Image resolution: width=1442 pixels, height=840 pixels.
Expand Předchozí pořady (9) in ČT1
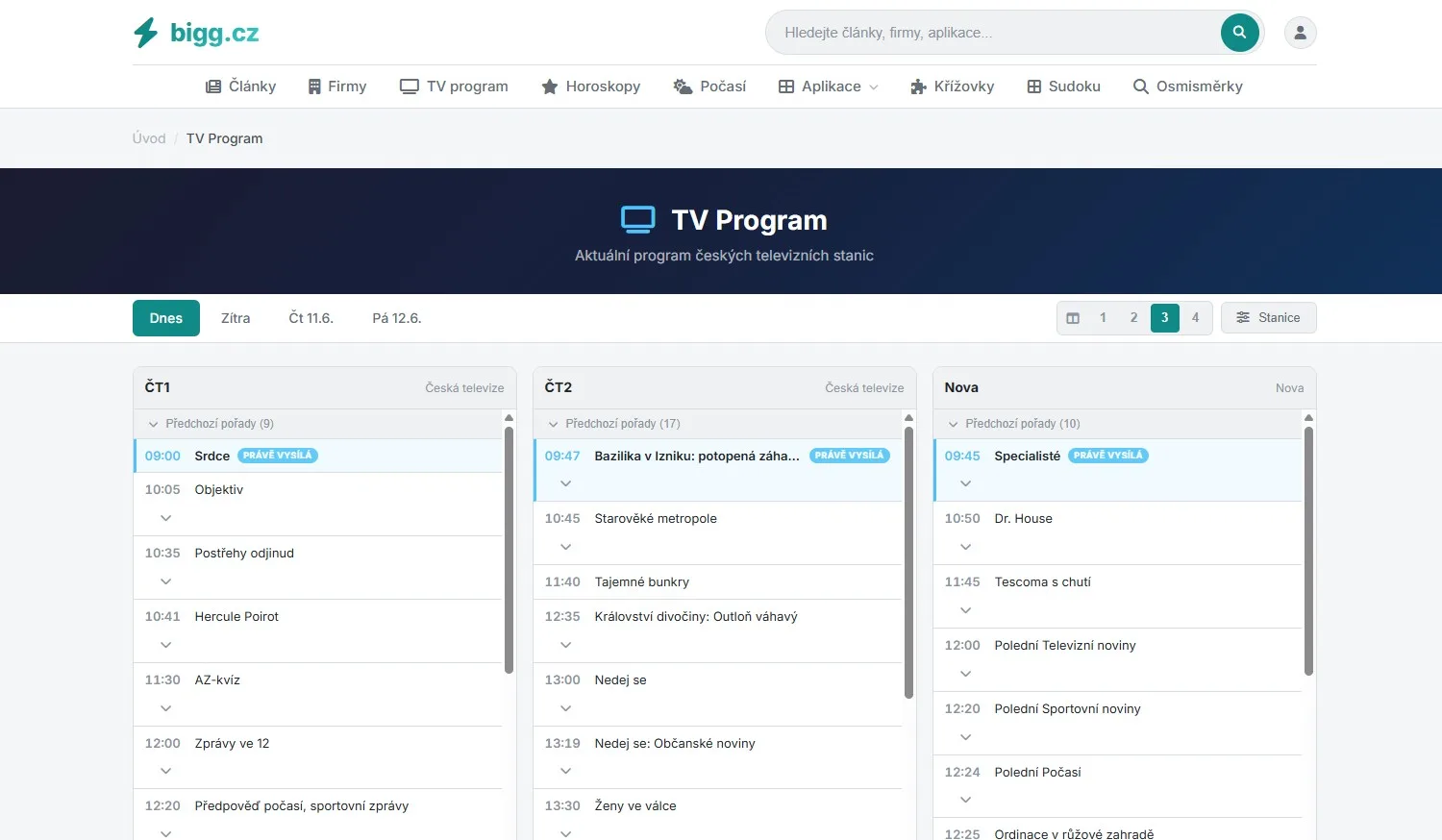[318, 424]
